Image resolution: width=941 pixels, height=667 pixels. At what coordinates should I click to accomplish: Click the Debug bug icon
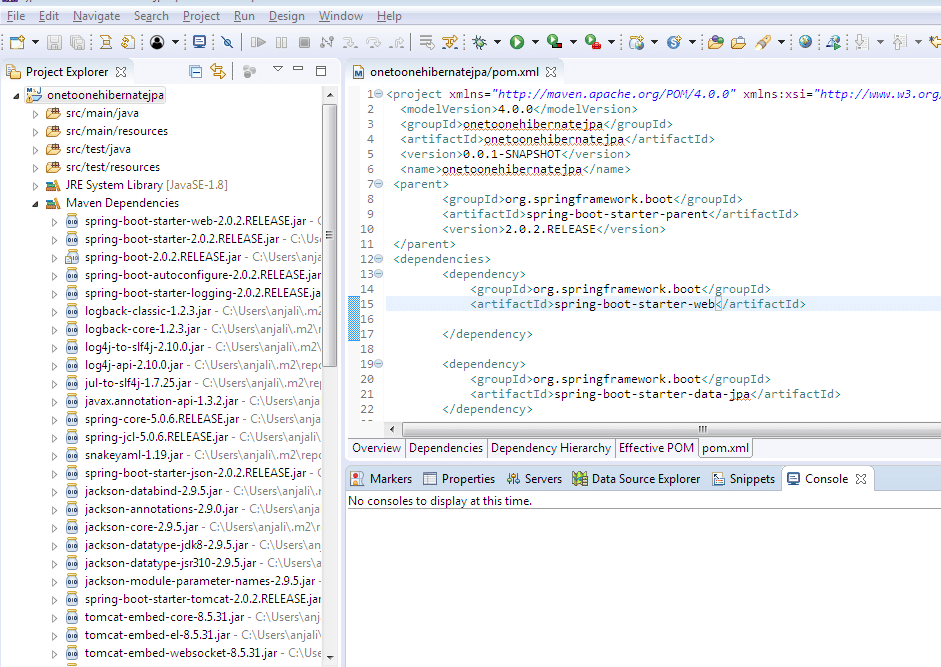pyautogui.click(x=480, y=42)
